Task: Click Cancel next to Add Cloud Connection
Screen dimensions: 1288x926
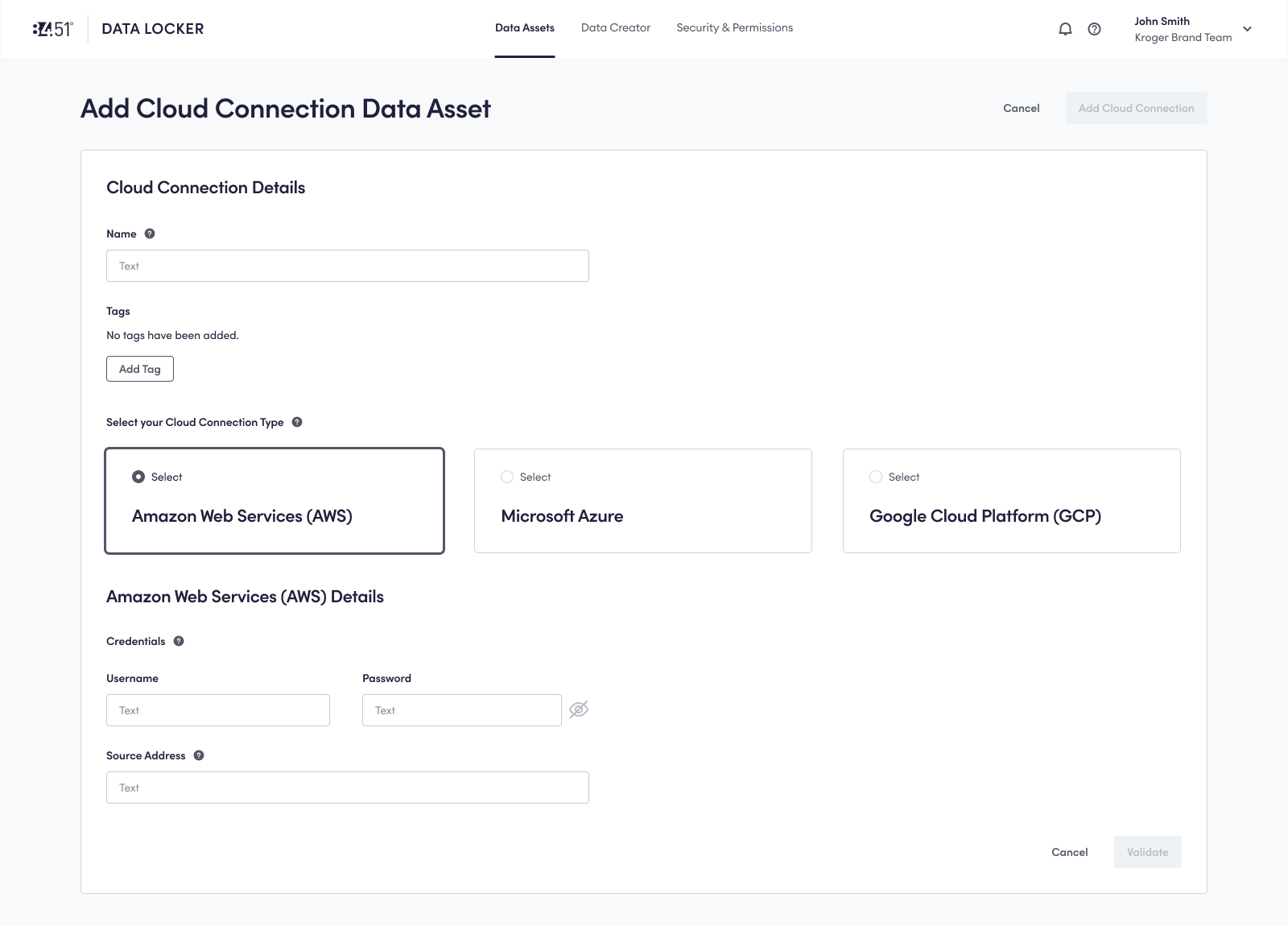Action: (x=1022, y=108)
